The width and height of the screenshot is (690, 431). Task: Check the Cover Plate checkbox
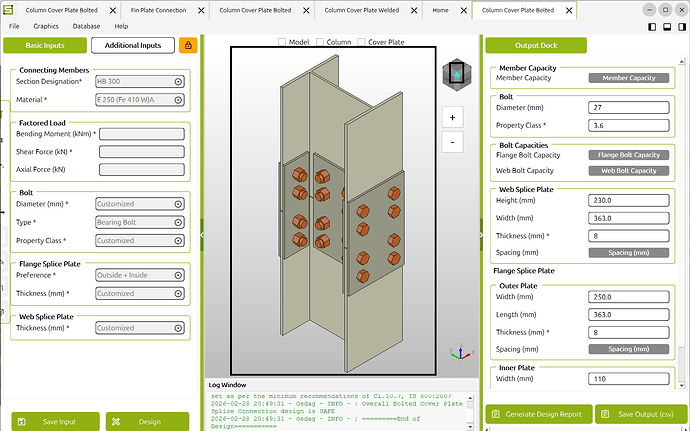[x=361, y=43]
